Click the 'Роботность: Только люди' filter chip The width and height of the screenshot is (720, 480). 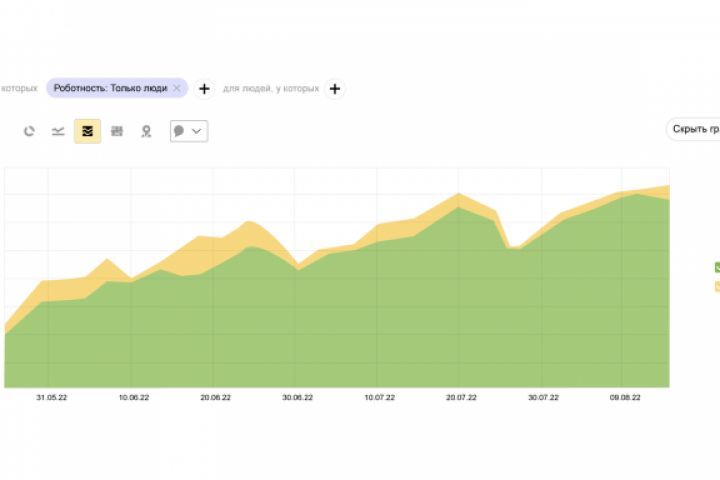click(110, 88)
